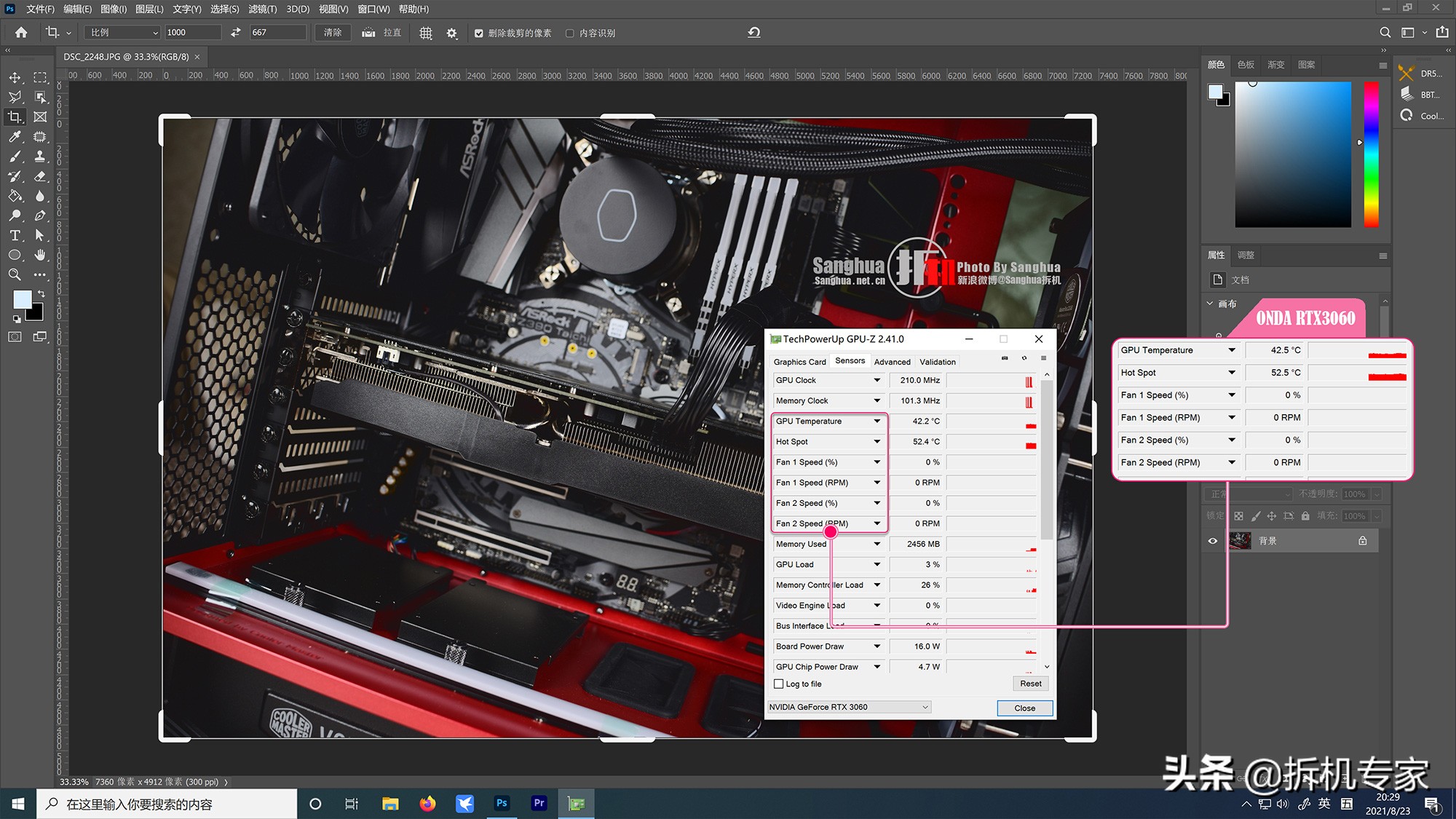The height and width of the screenshot is (819, 1456).
Task: Expand the GPU Temperature sensor dropdown
Action: point(877,421)
